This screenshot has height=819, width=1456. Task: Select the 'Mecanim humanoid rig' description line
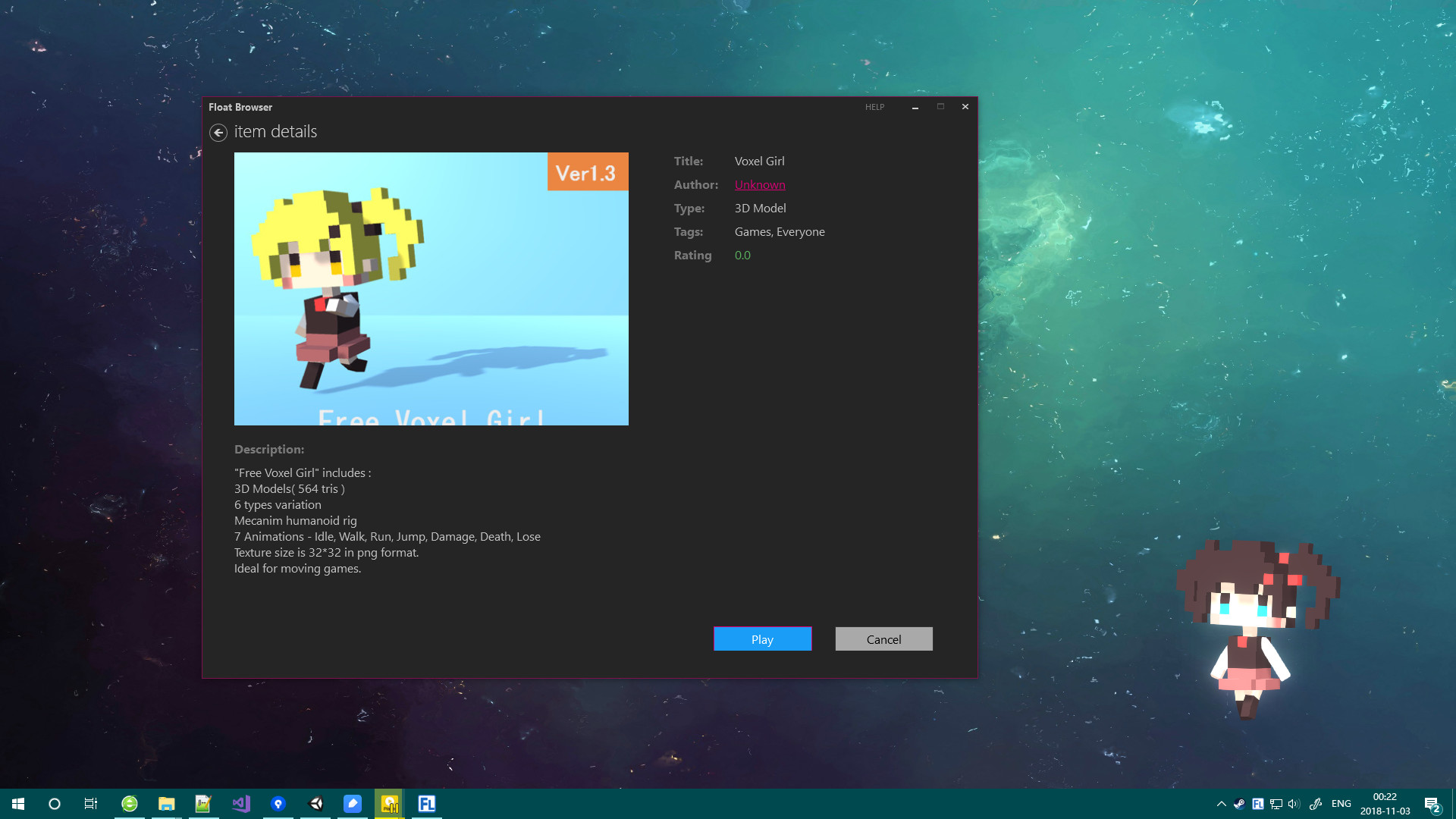295,520
